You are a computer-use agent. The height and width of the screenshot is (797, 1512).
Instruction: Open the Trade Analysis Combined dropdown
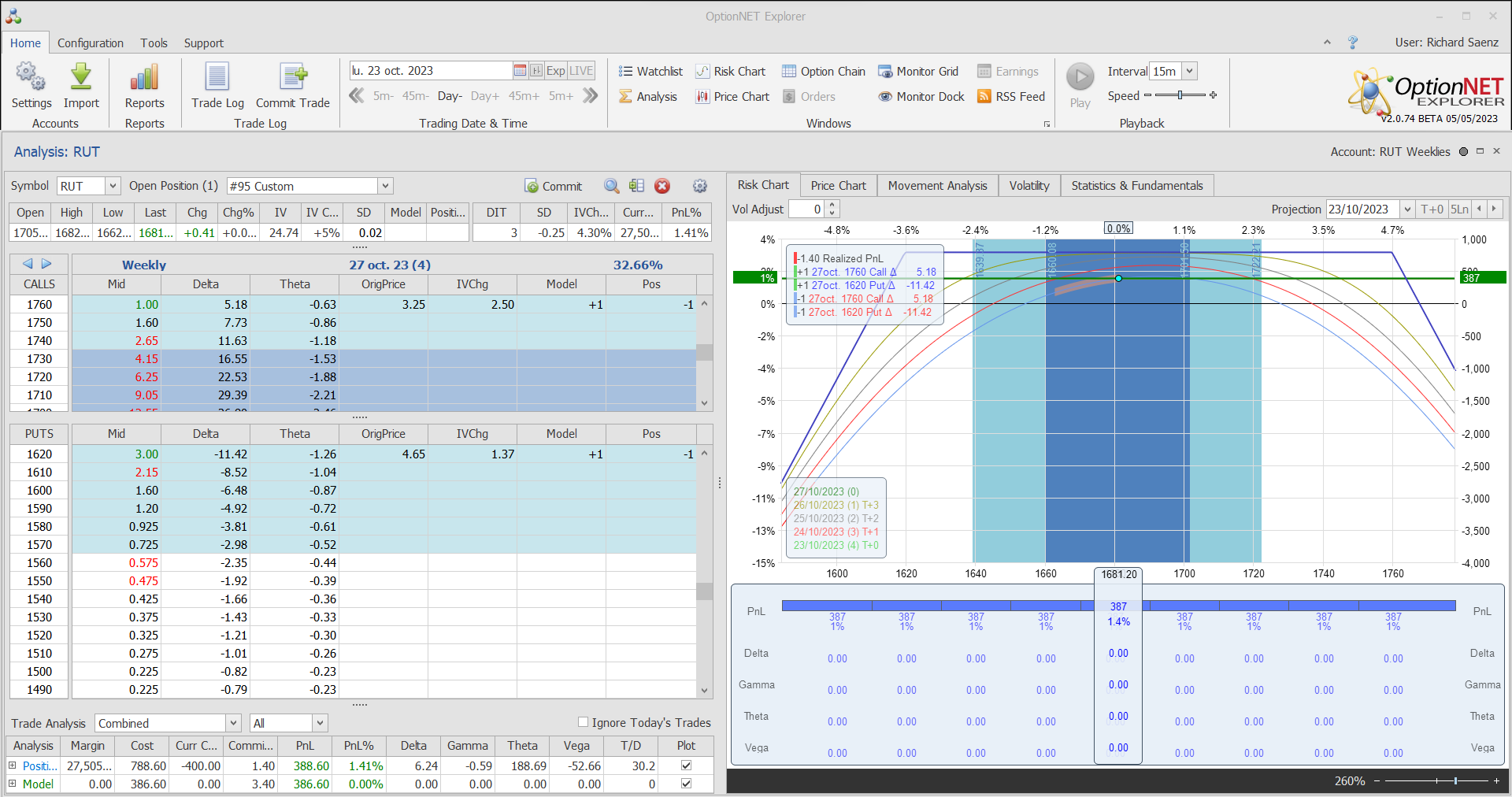(x=233, y=723)
